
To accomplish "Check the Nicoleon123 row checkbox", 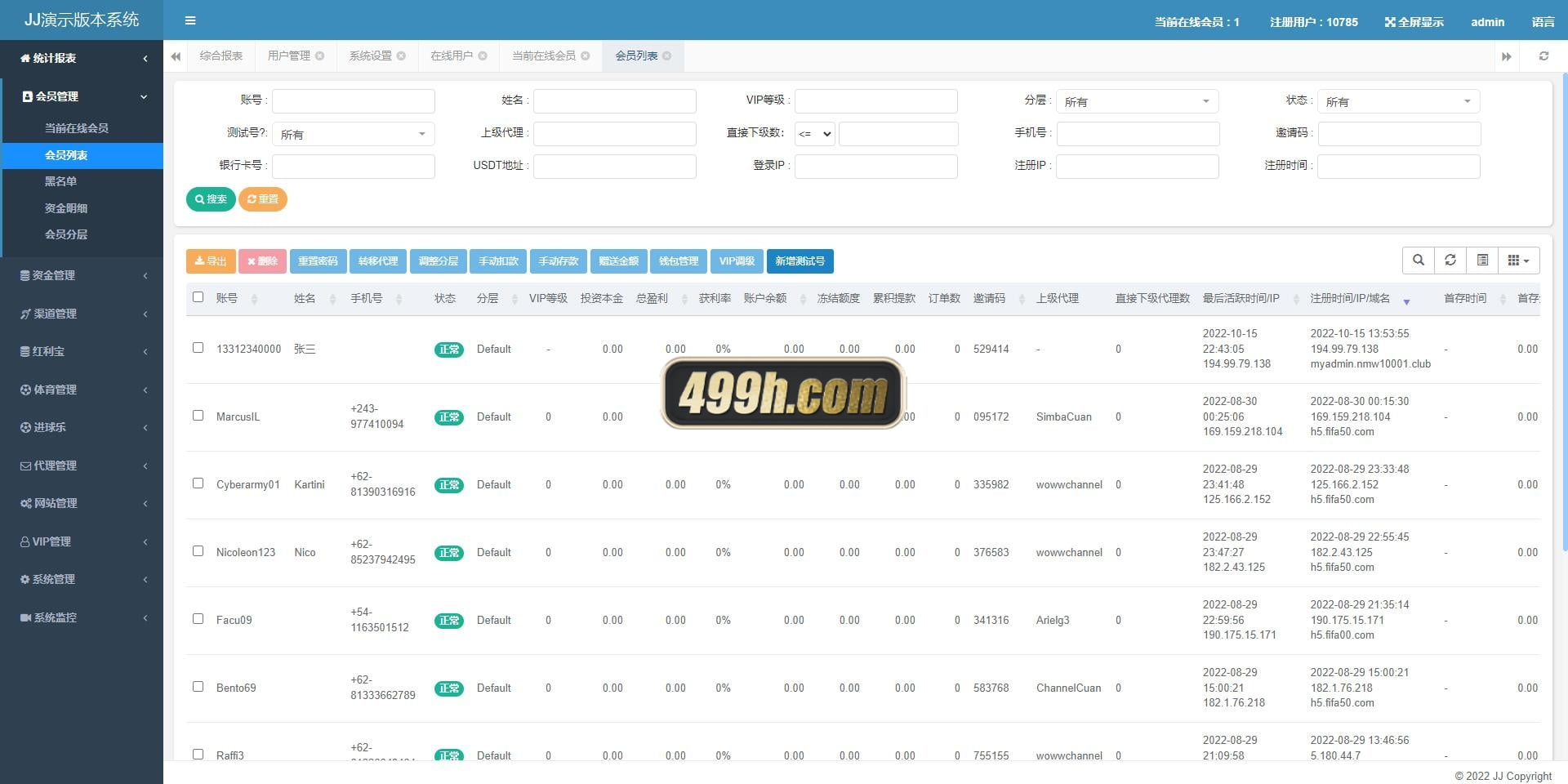I will click(198, 551).
